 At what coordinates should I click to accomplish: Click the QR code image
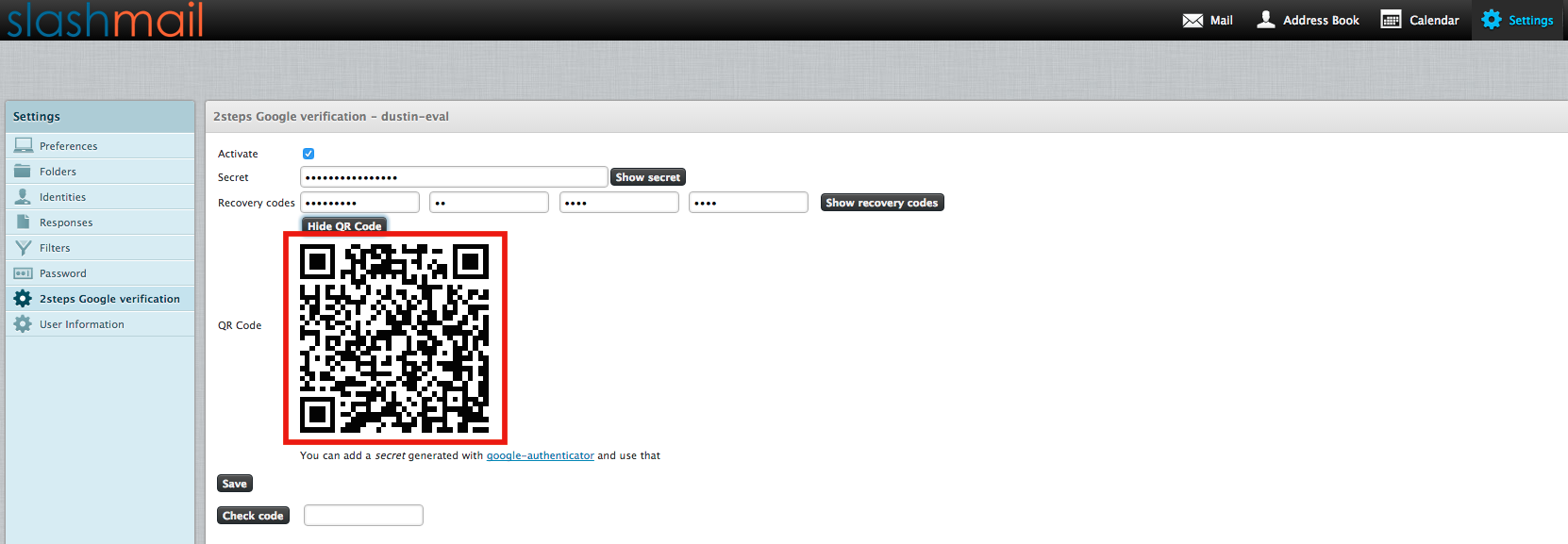pyautogui.click(x=394, y=338)
